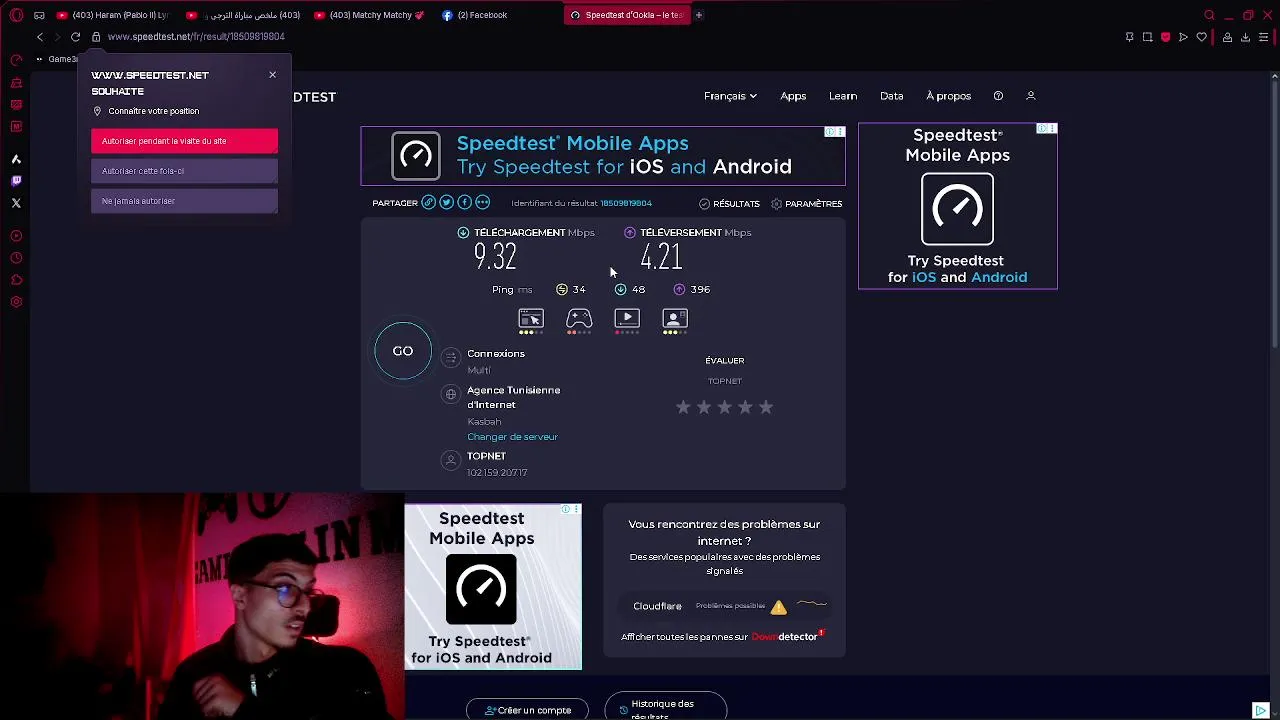The image size is (1280, 720).
Task: Open a new tab with plus button
Action: (x=699, y=15)
